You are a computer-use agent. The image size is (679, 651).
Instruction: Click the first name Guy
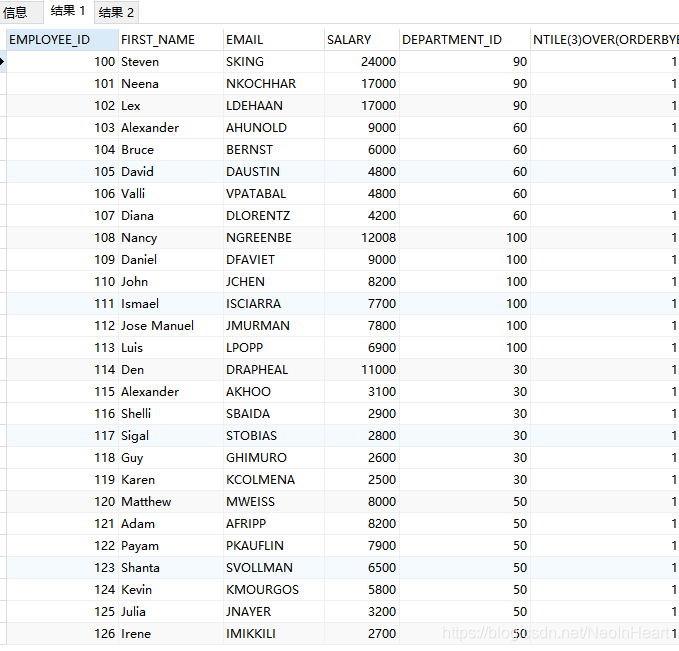171,458
